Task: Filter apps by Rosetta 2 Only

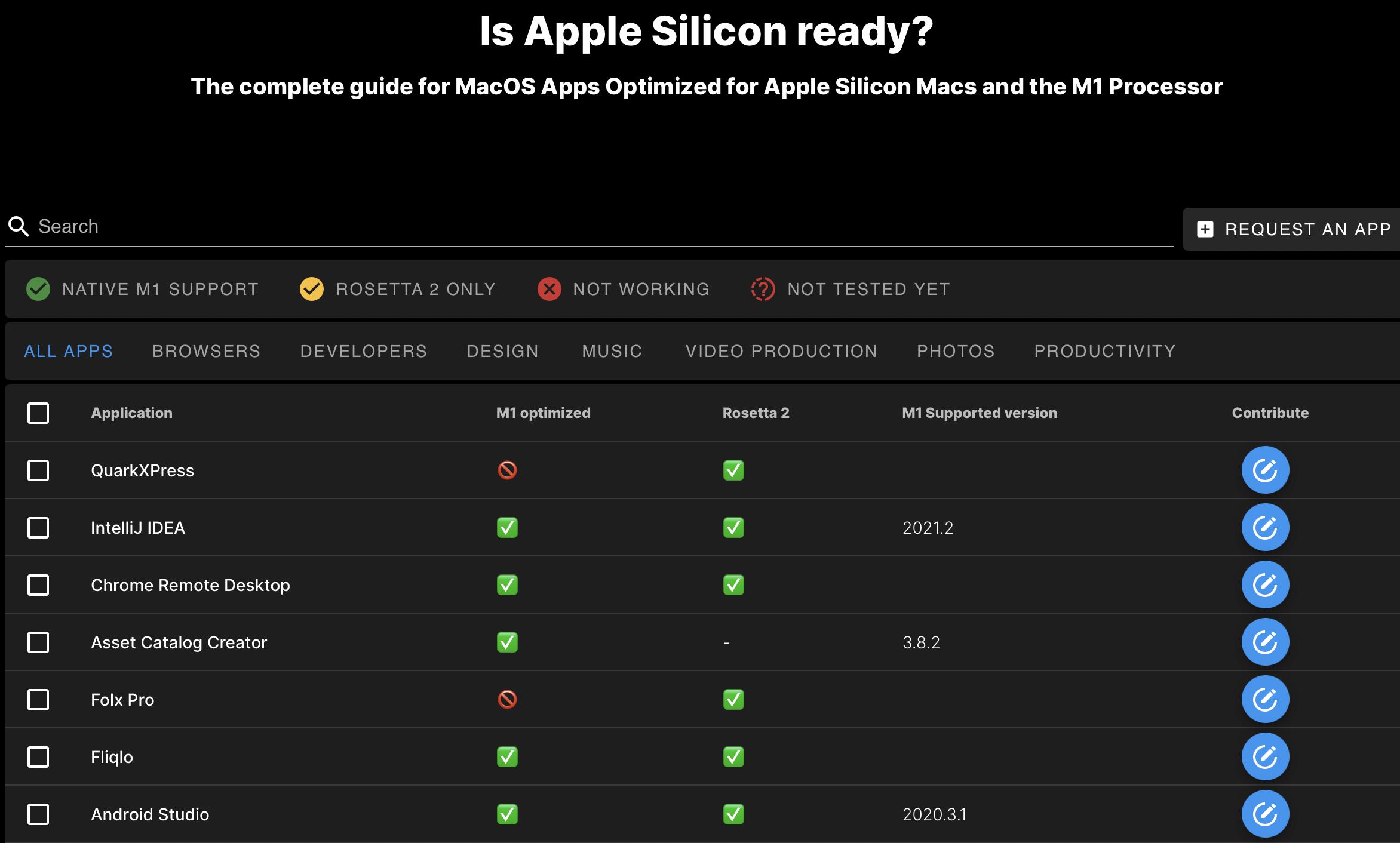Action: pyautogui.click(x=398, y=289)
